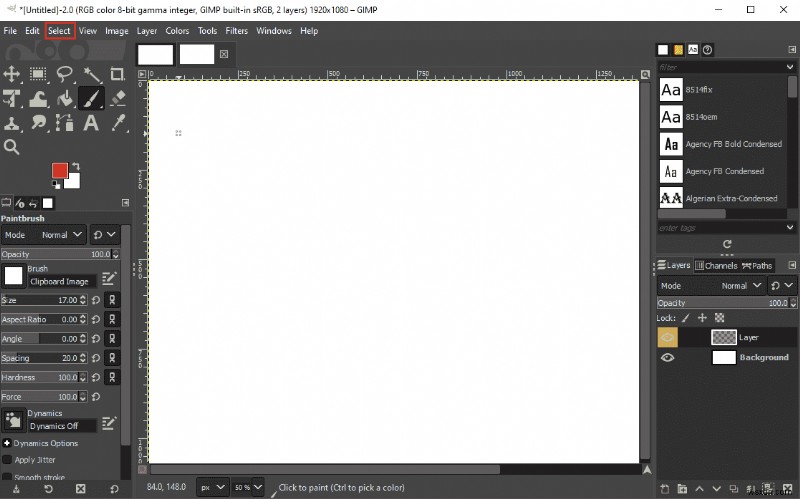
Task: Open Layers dock configure tab menu
Action: [x=792, y=265]
